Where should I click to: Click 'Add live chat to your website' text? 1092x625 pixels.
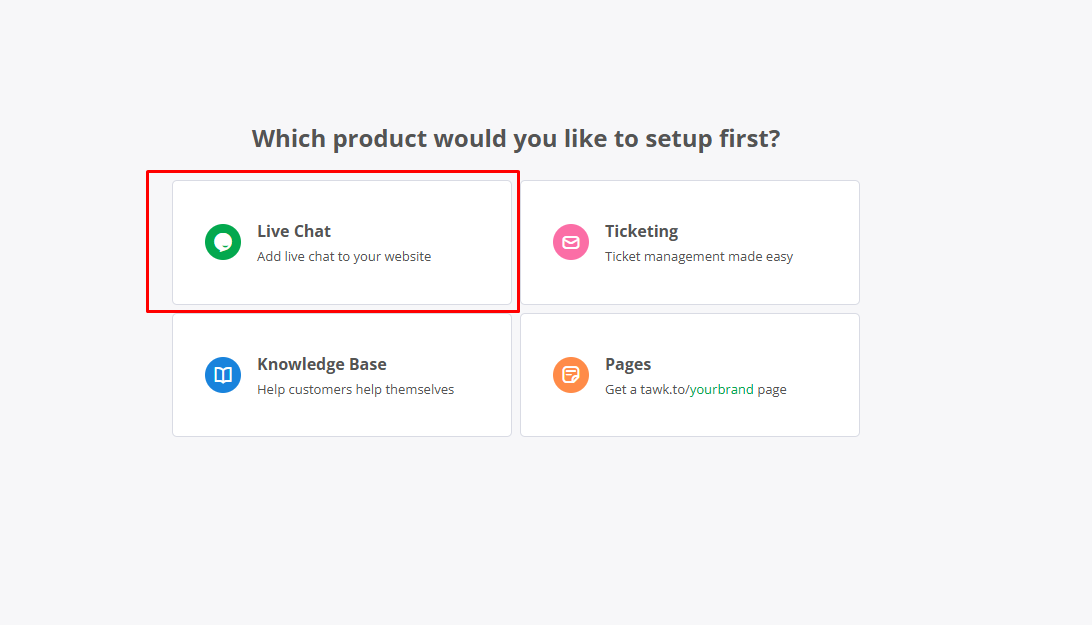(344, 256)
